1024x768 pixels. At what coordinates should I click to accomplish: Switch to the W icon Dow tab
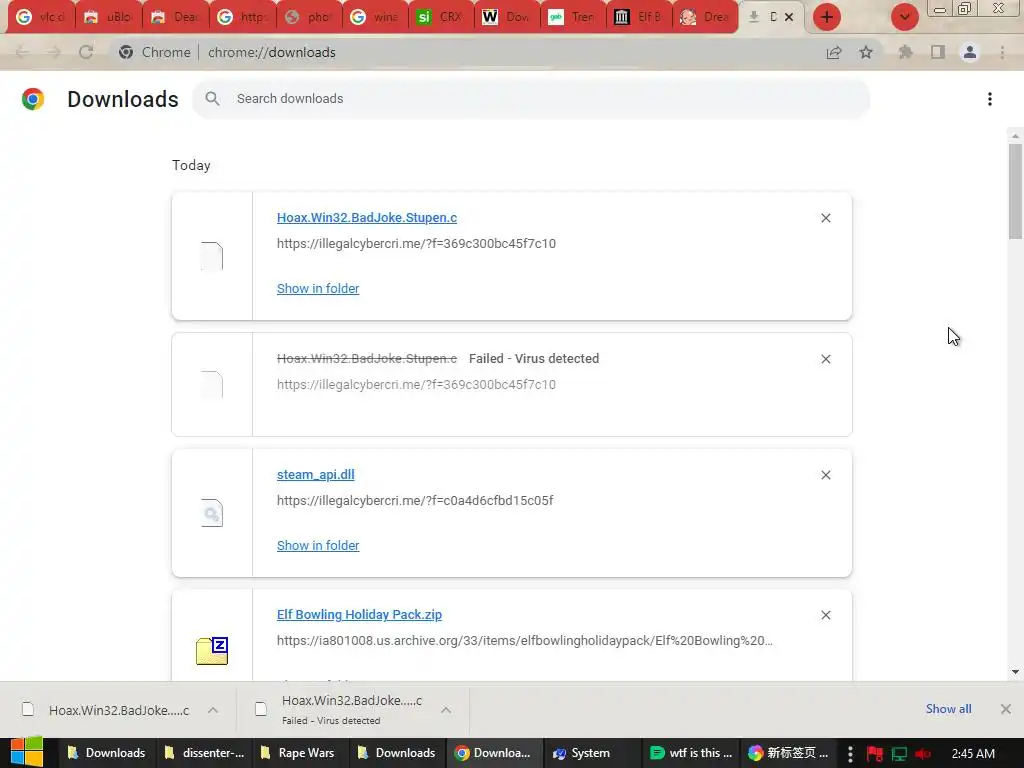point(508,17)
